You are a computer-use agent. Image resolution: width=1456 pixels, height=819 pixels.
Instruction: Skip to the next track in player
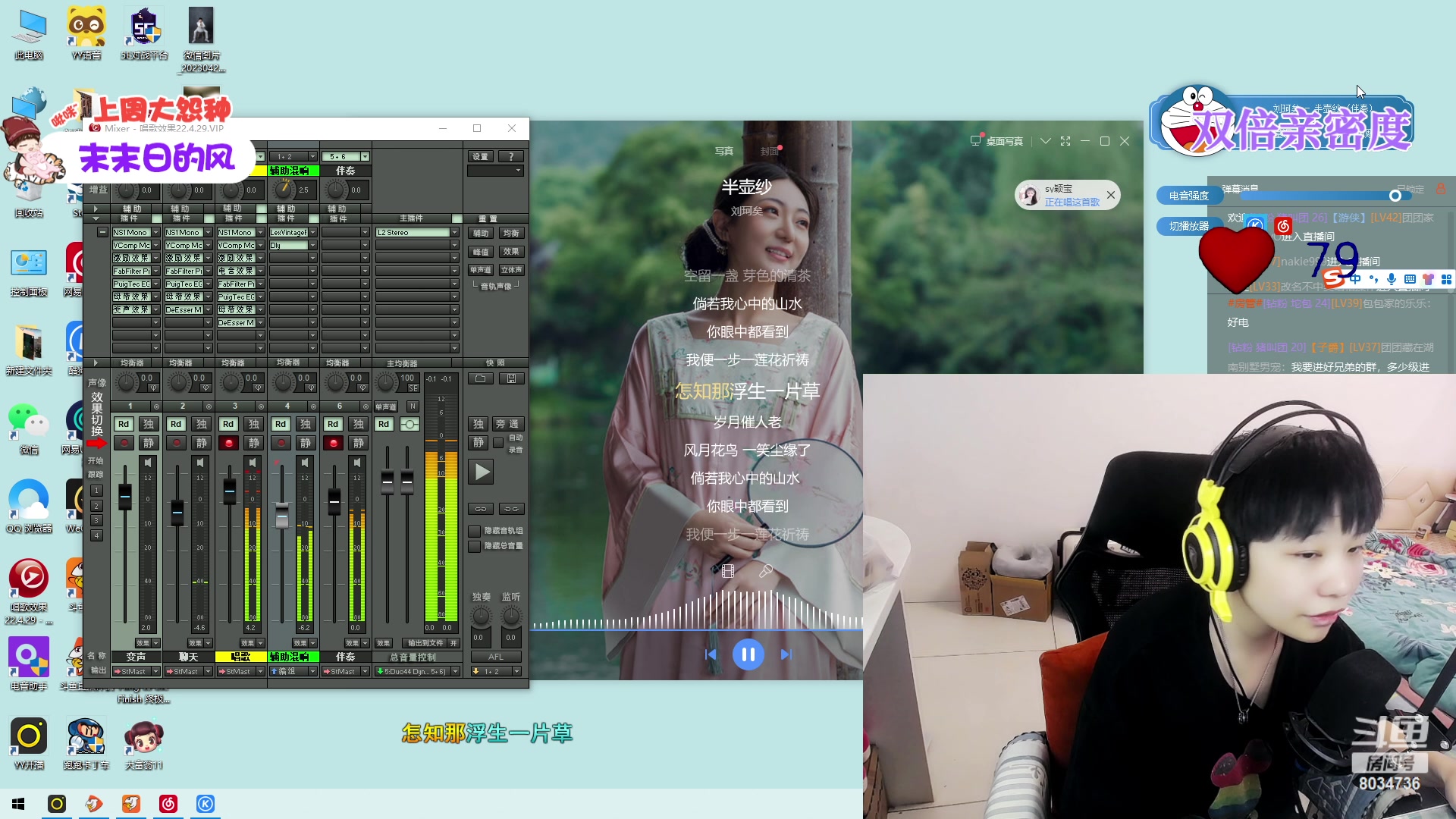coord(786,654)
